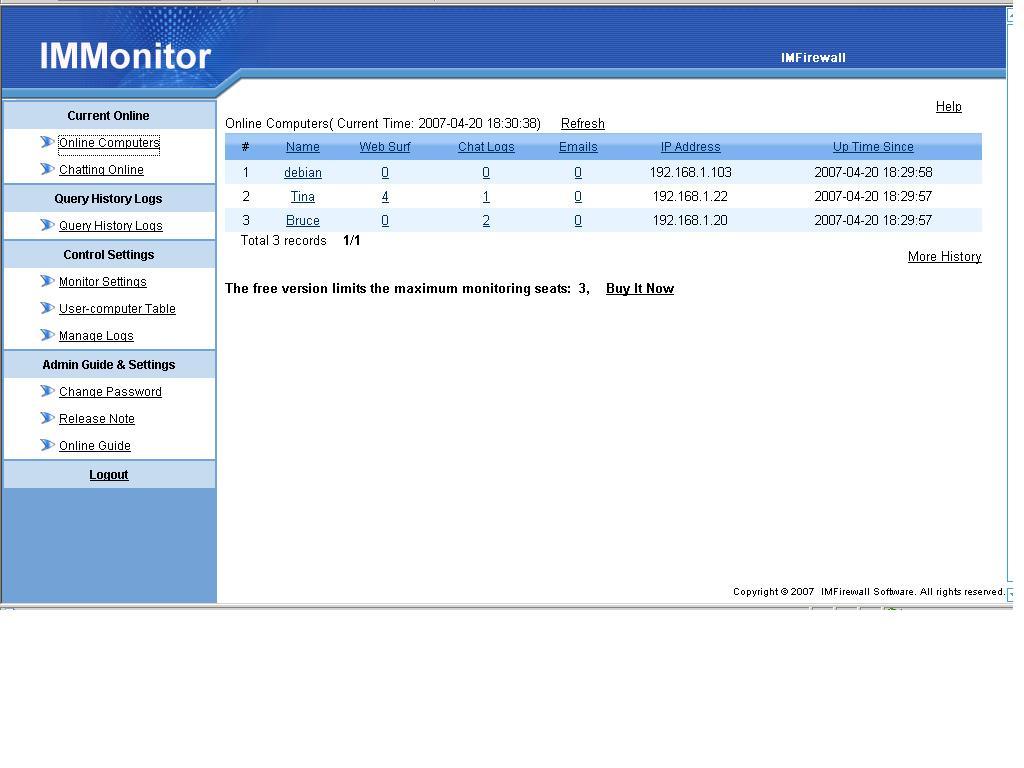Click arrow icon beside Release Note

pyautogui.click(x=47, y=417)
